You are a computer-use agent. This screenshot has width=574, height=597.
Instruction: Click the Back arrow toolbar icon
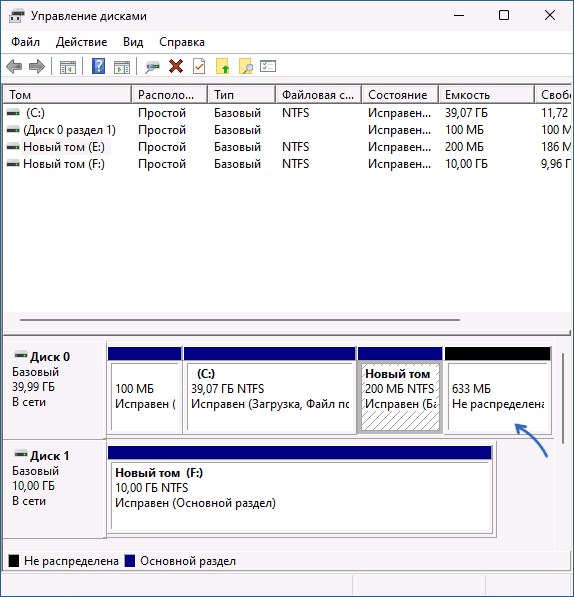[14, 67]
